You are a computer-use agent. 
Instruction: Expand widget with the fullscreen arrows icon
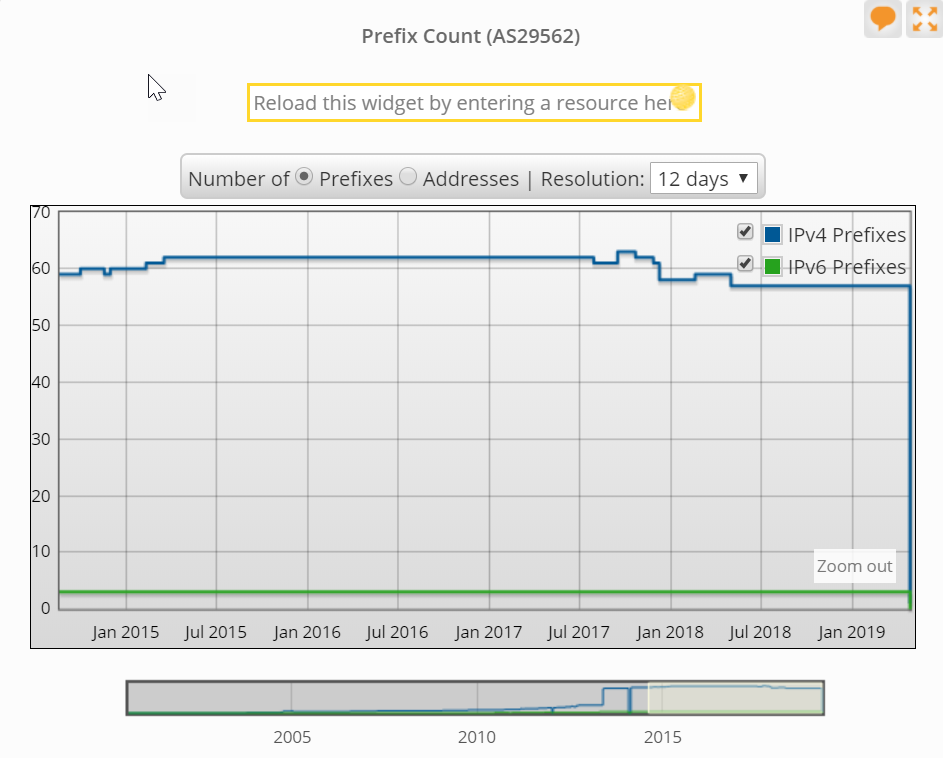pos(923,18)
